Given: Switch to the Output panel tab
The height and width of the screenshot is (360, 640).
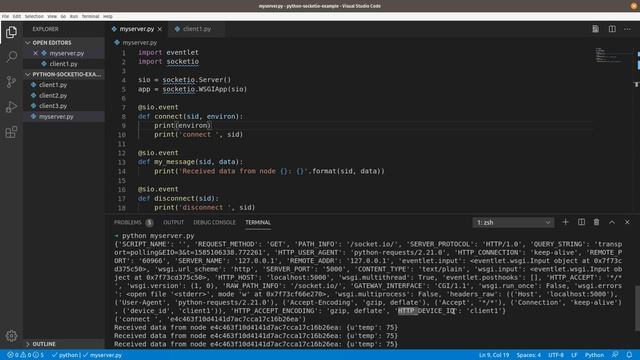Looking at the screenshot, I should (173, 222).
